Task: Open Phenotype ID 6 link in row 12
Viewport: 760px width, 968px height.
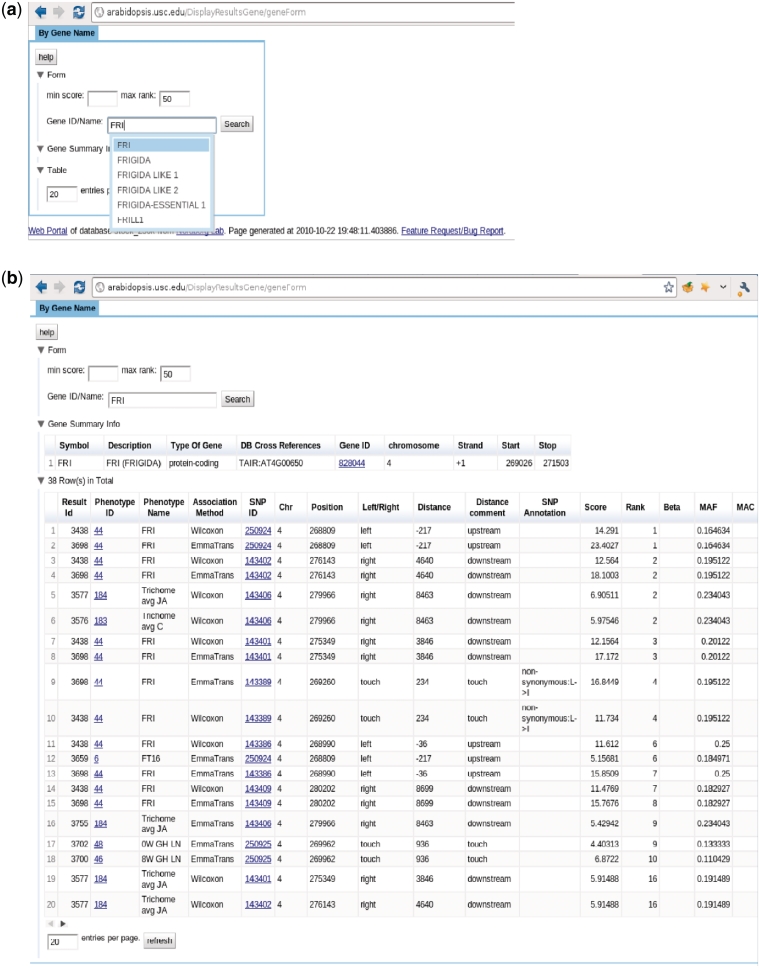Action: pyautogui.click(x=96, y=759)
